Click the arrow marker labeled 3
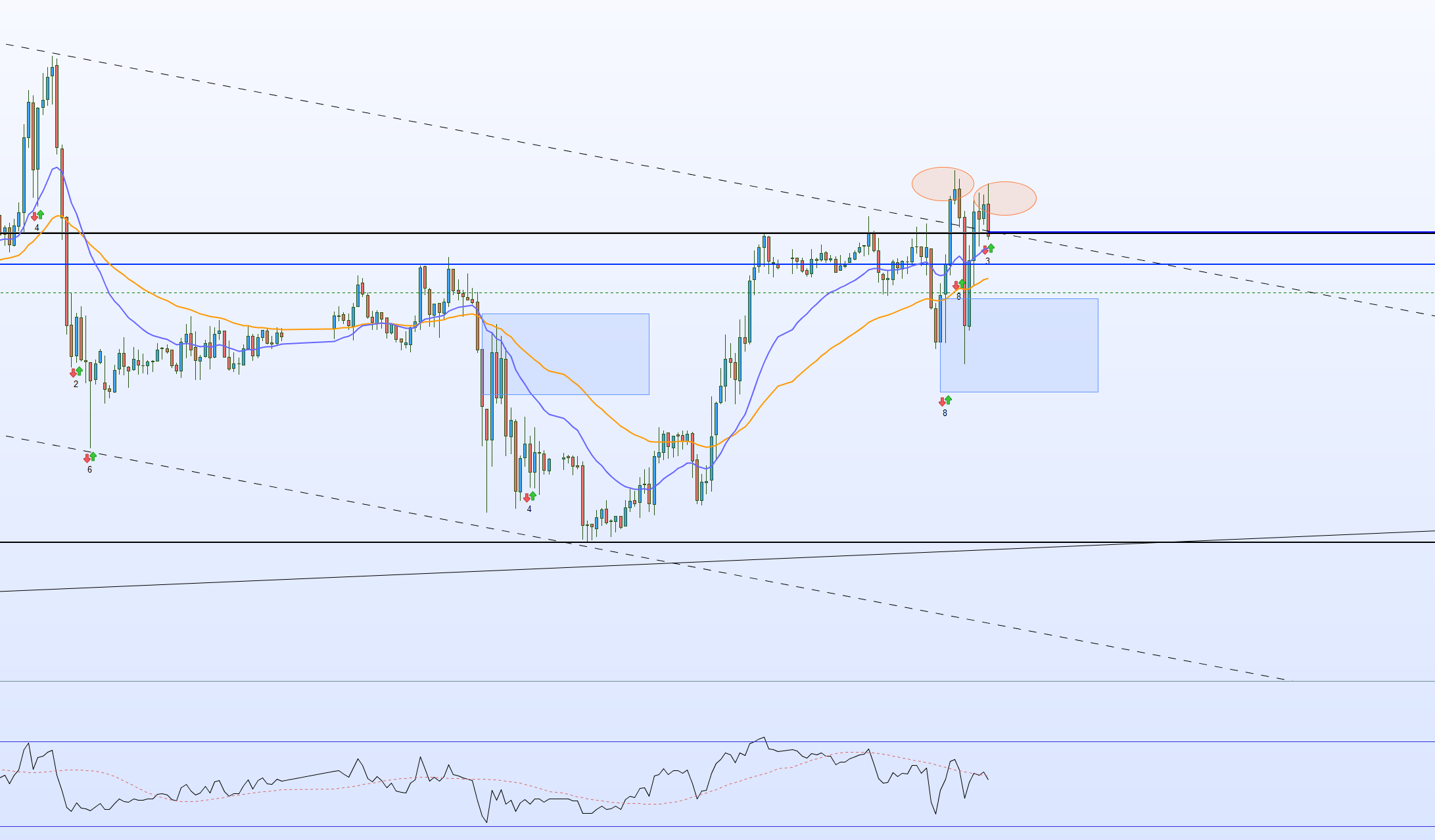 tap(988, 249)
